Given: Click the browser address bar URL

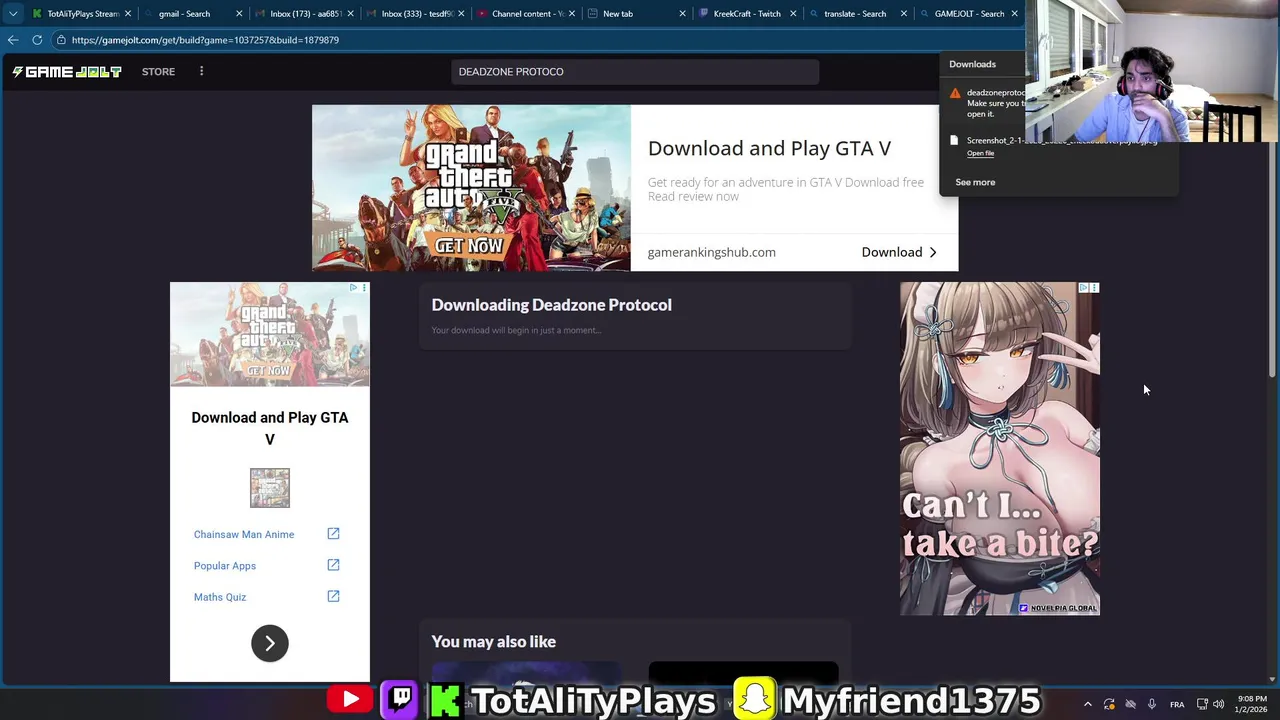Looking at the screenshot, I should pyautogui.click(x=205, y=40).
